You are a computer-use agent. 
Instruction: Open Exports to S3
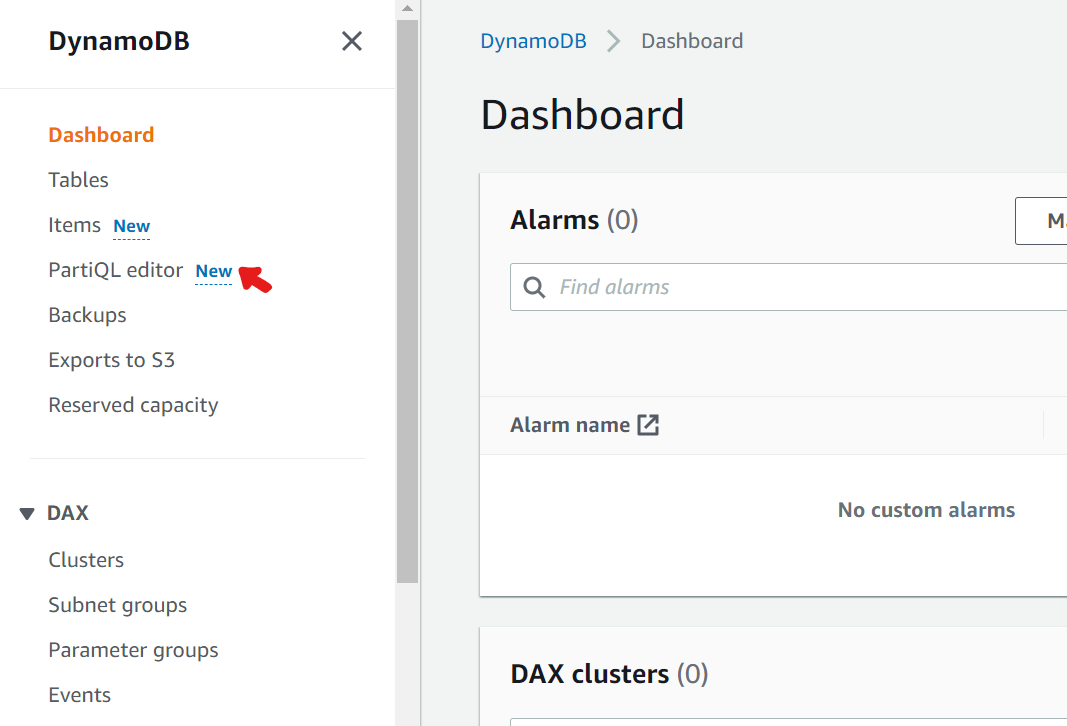(111, 360)
